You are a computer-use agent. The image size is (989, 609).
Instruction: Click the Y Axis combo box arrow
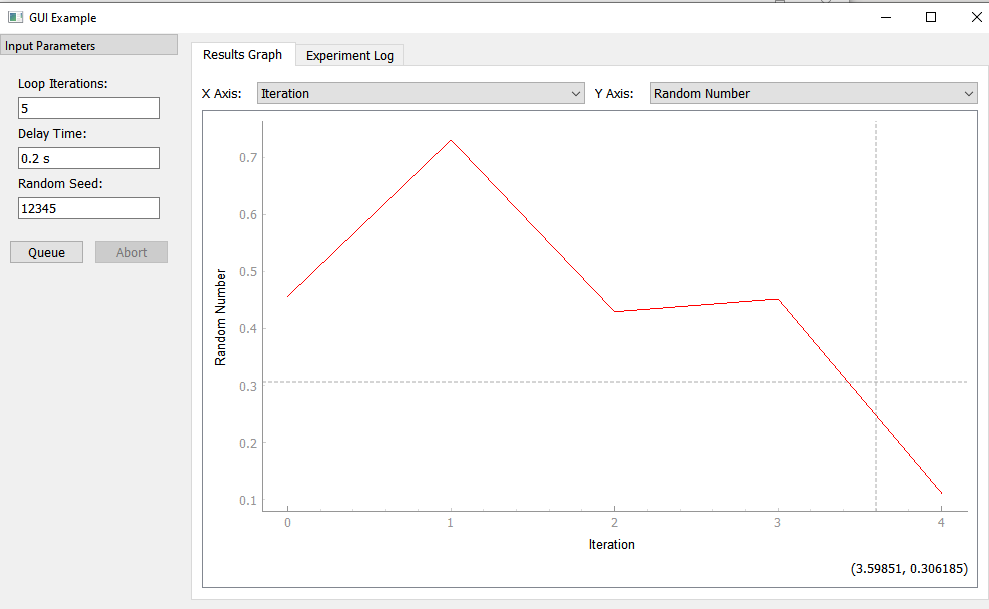click(967, 92)
